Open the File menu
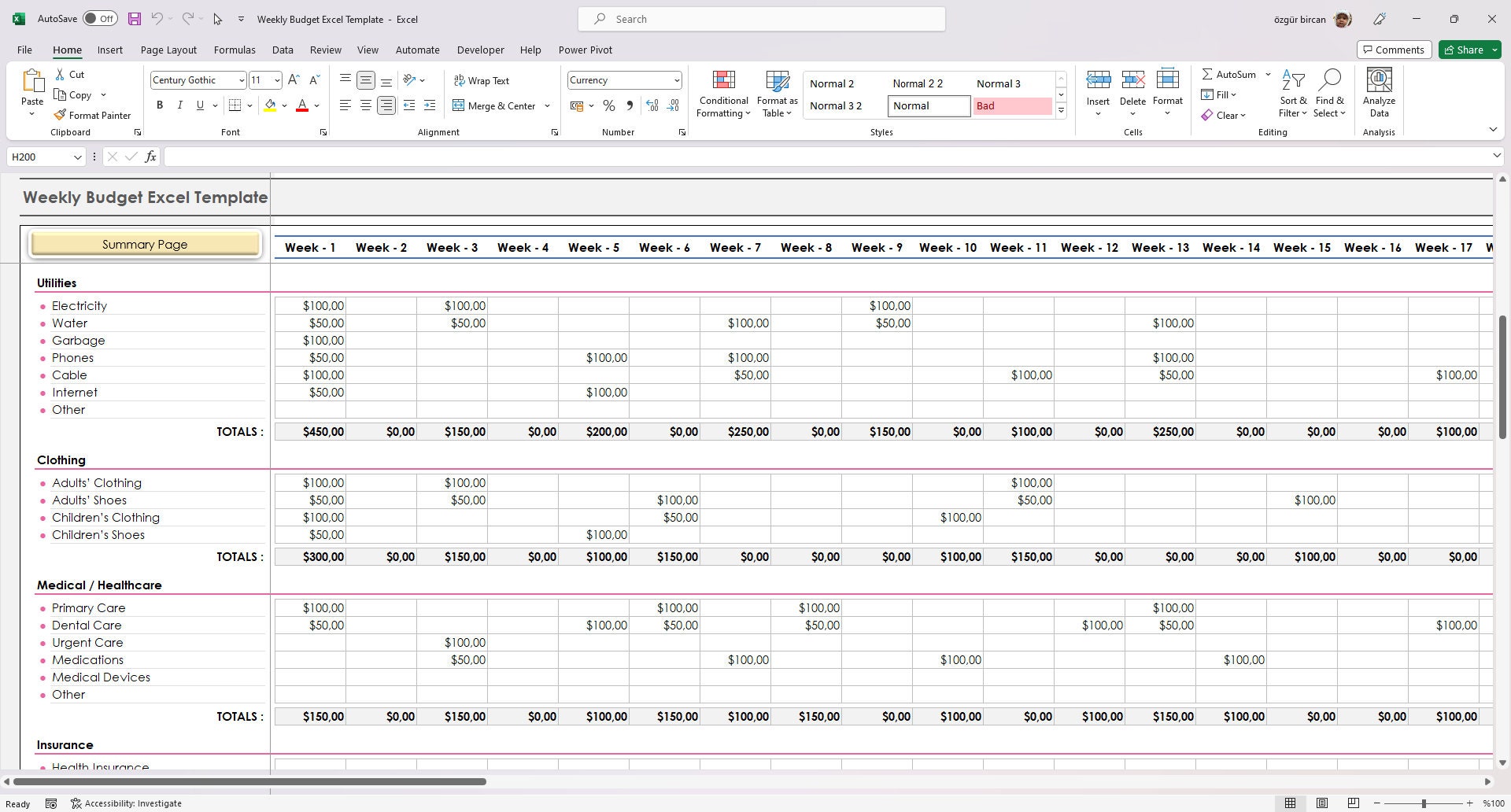 pyautogui.click(x=24, y=50)
